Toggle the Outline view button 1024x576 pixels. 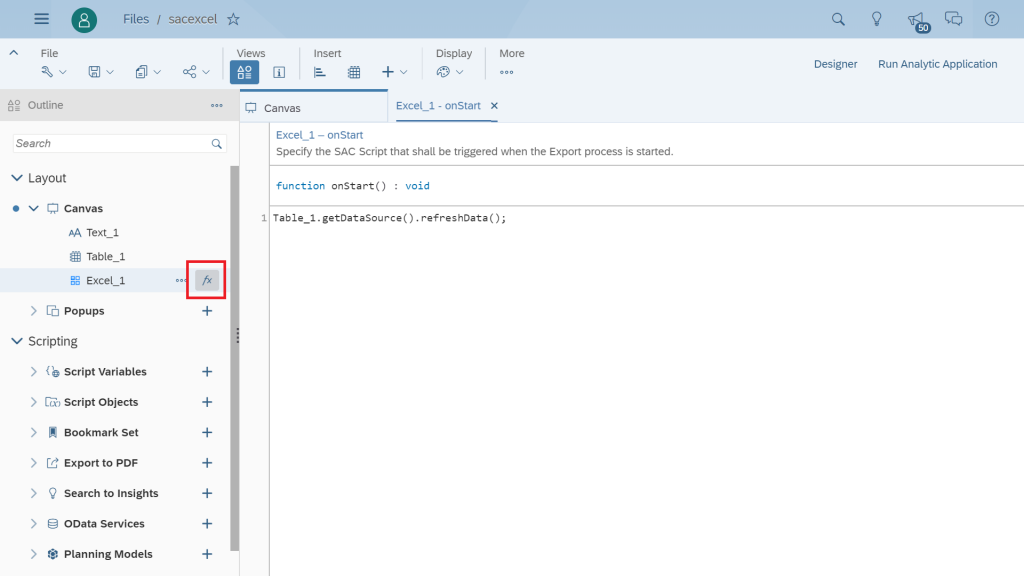(x=244, y=72)
